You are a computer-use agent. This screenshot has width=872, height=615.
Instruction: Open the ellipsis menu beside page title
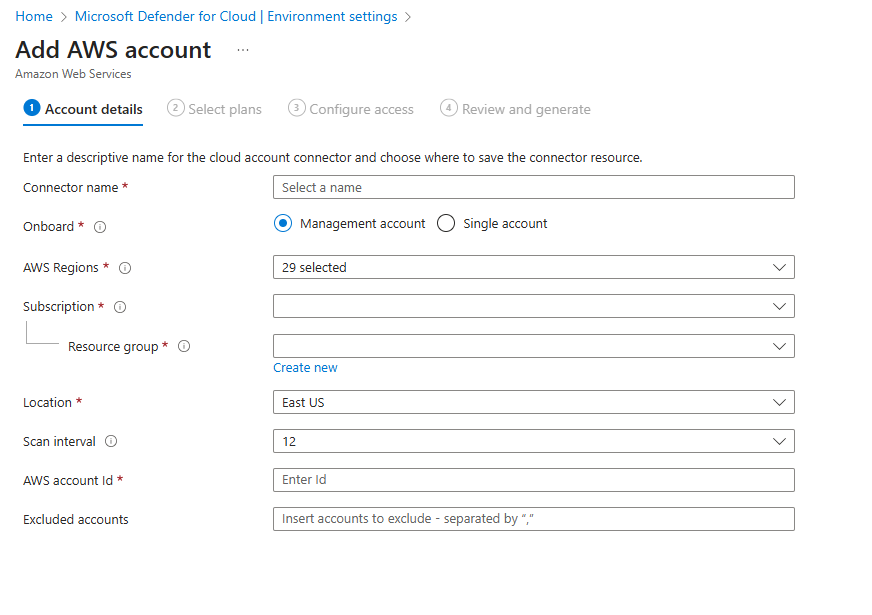pos(243,50)
